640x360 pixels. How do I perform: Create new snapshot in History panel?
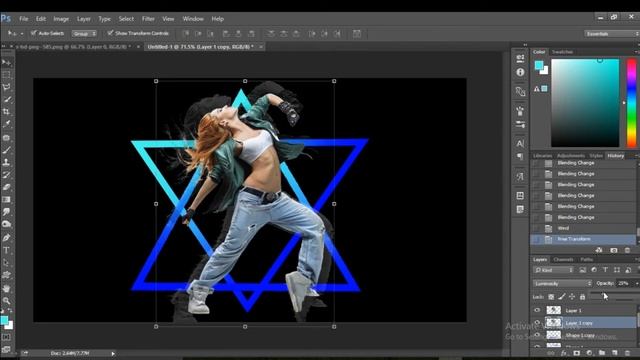click(x=613, y=250)
